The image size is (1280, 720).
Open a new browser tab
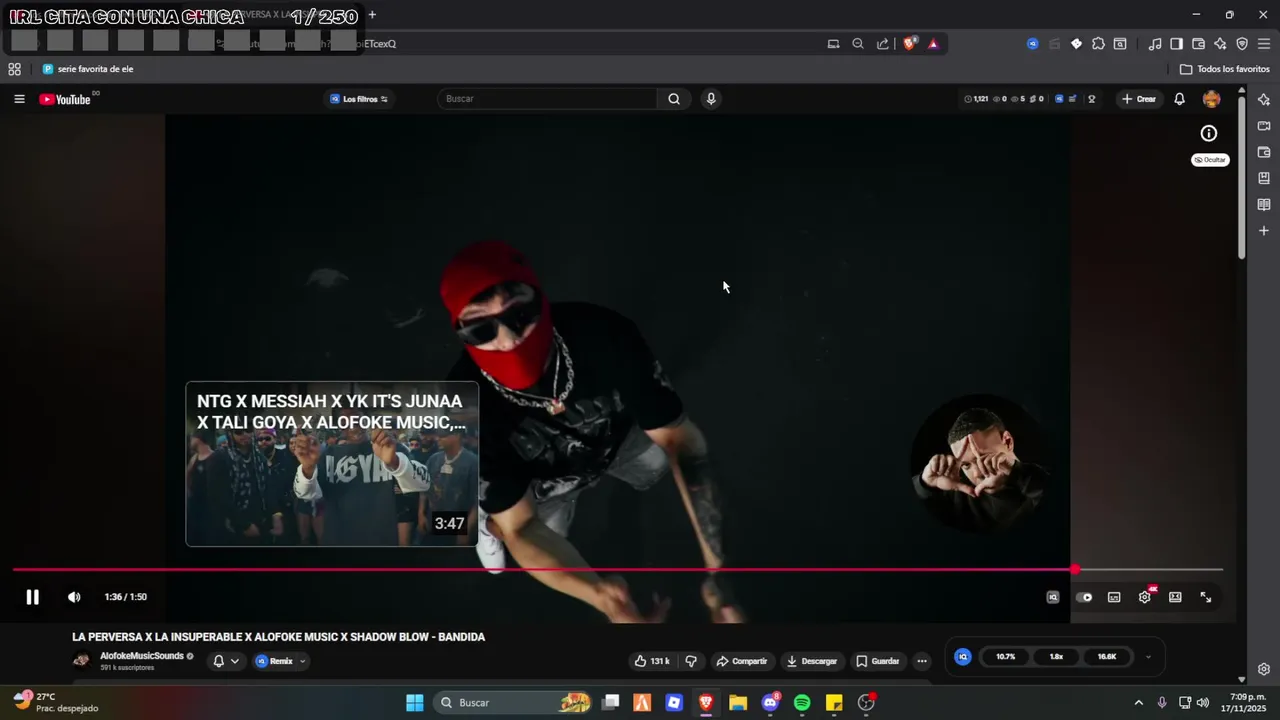pyautogui.click(x=372, y=15)
